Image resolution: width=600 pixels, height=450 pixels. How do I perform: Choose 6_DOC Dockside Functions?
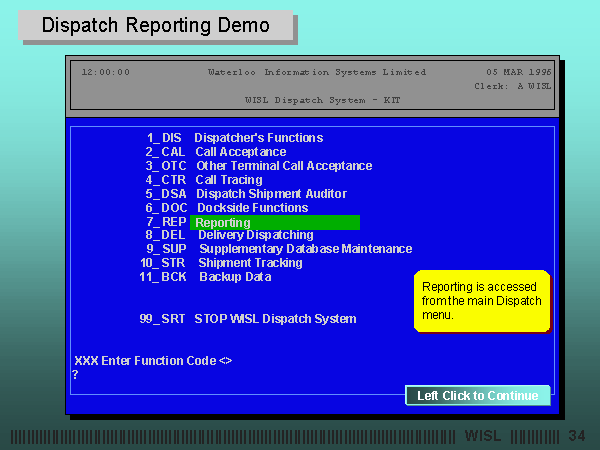(x=227, y=208)
